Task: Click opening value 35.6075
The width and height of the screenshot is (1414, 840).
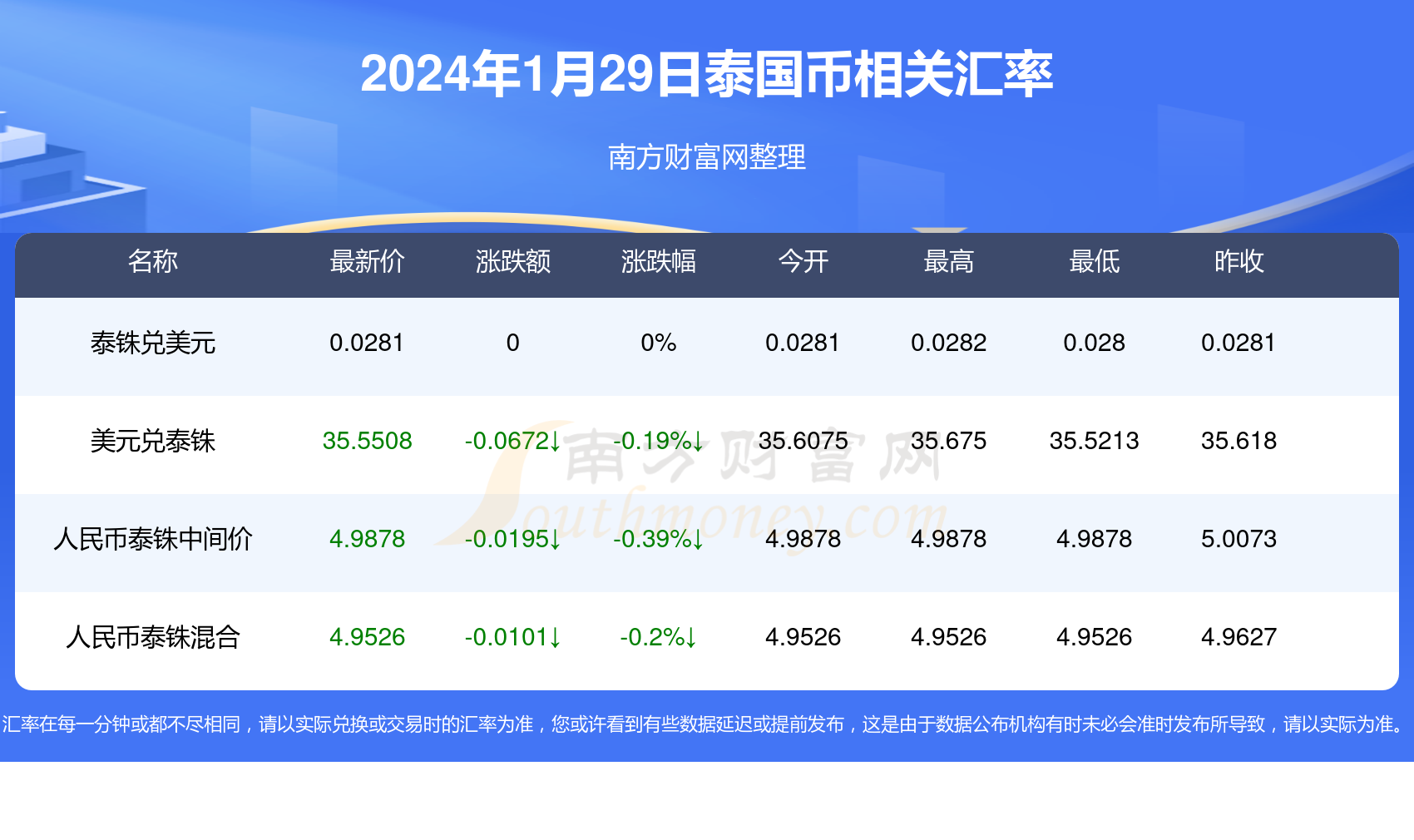Action: (803, 441)
